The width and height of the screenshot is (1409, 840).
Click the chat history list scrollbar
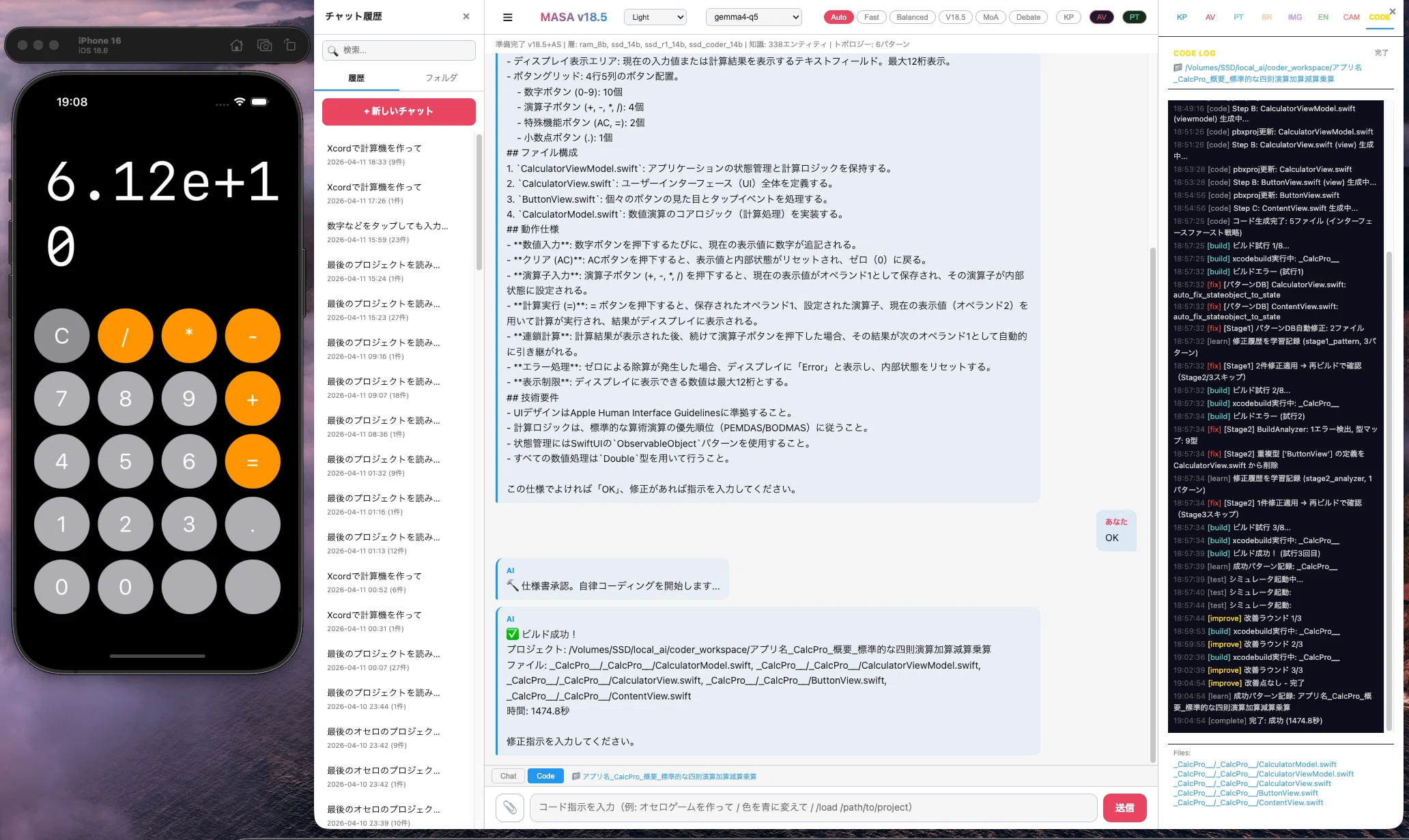tap(479, 202)
